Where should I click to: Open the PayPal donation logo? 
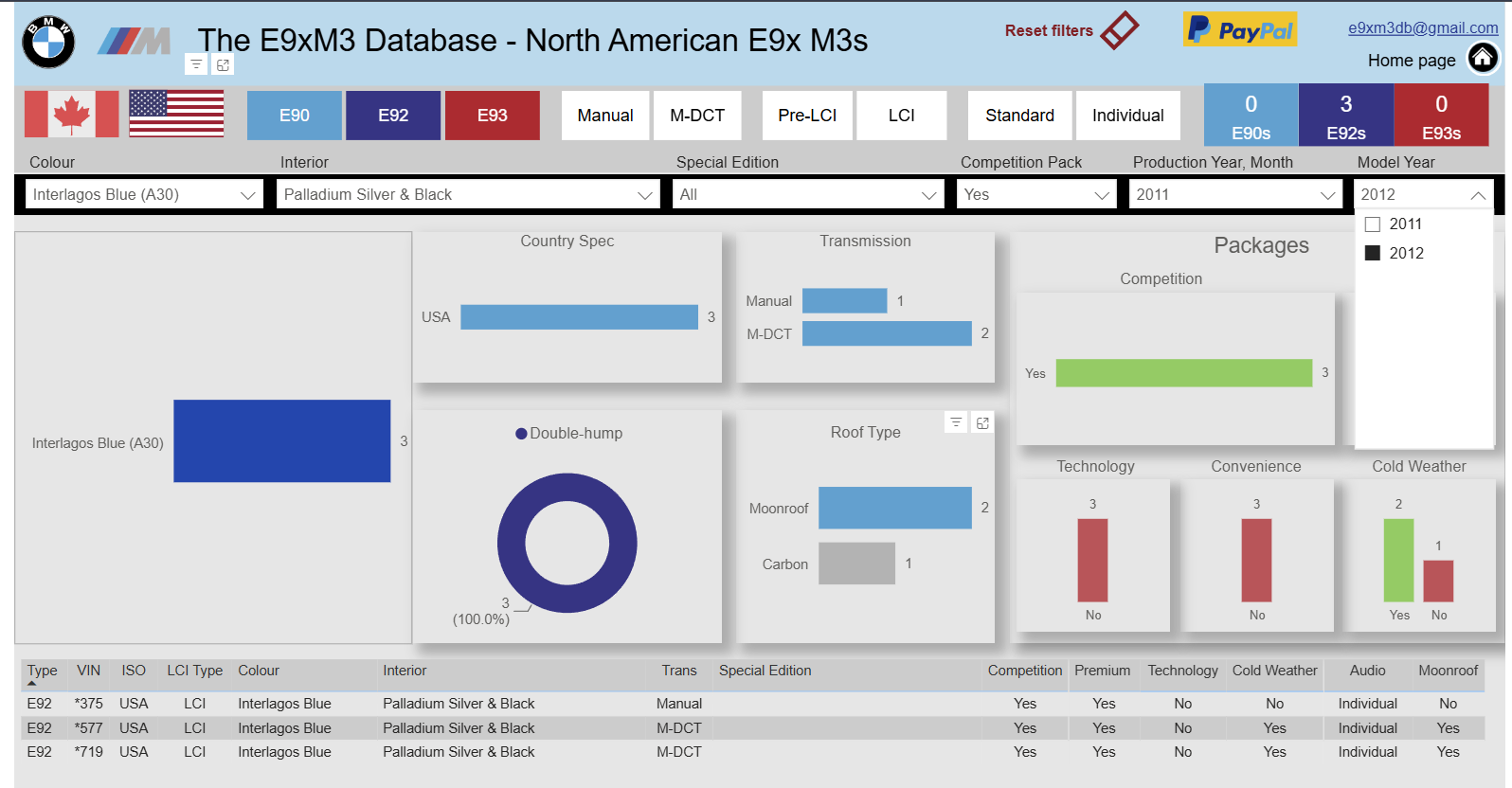point(1240,29)
